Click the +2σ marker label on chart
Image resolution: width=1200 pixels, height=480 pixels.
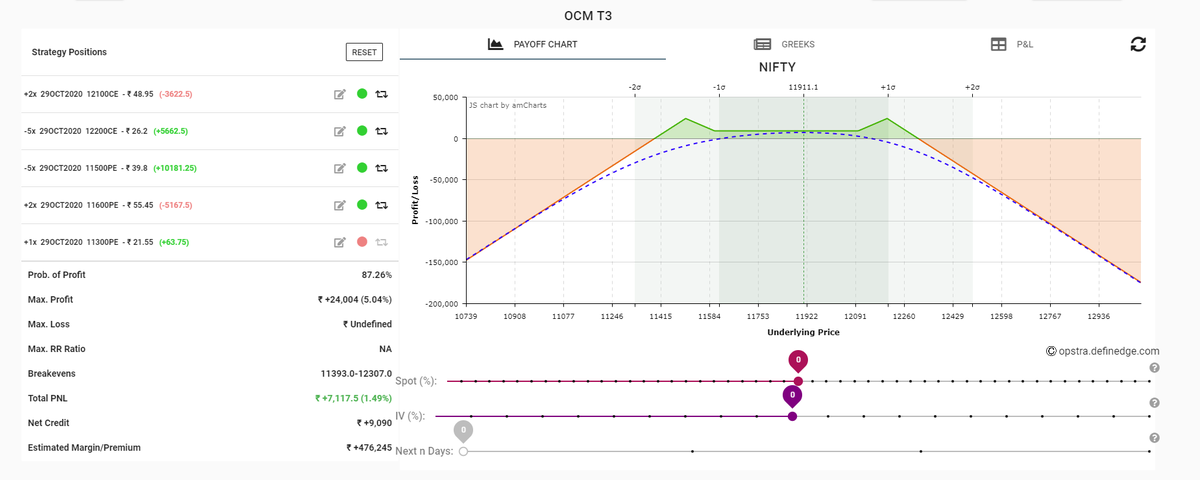pos(972,88)
